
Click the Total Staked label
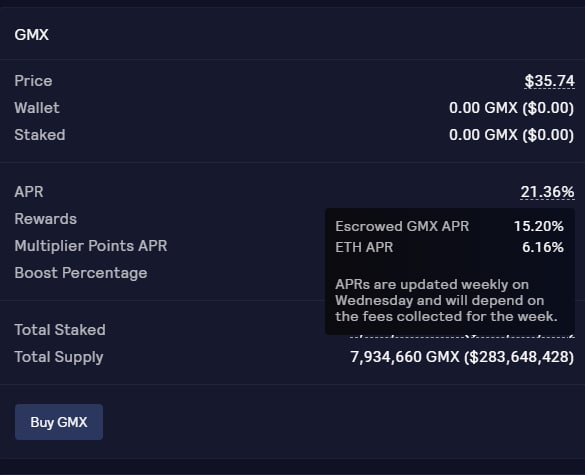[60, 330]
